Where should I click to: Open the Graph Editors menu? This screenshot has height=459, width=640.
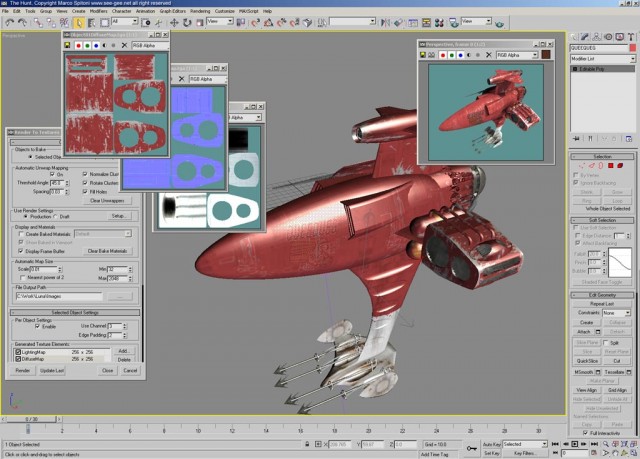tap(172, 11)
